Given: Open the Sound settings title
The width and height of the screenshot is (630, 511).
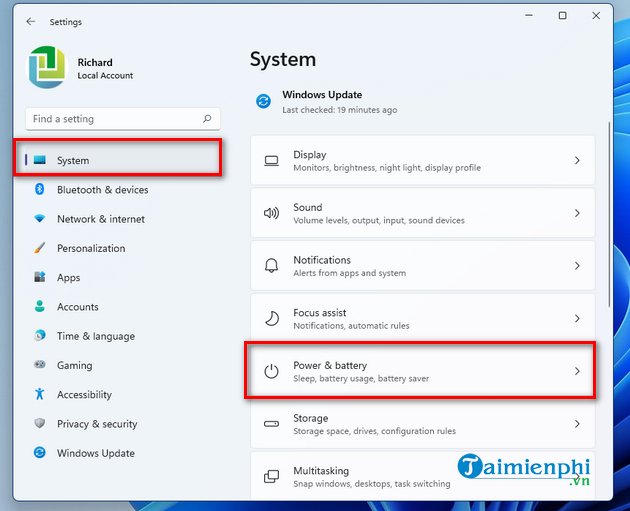Looking at the screenshot, I should pos(308,207).
